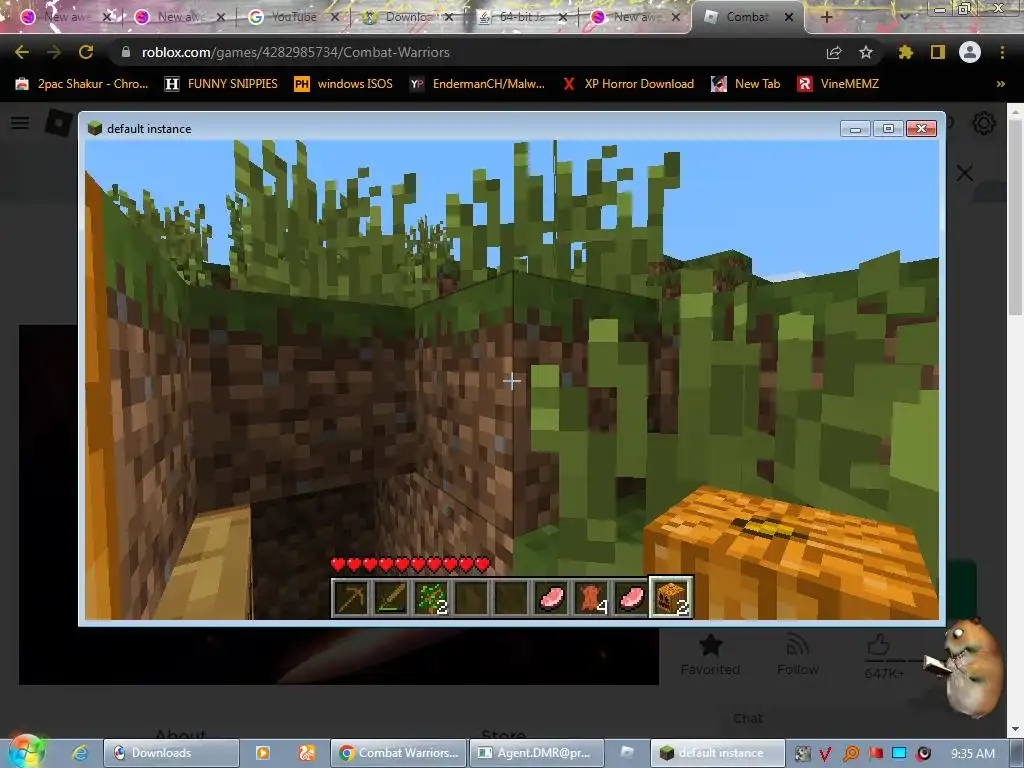Open the Chrome side panel

pos(938,52)
